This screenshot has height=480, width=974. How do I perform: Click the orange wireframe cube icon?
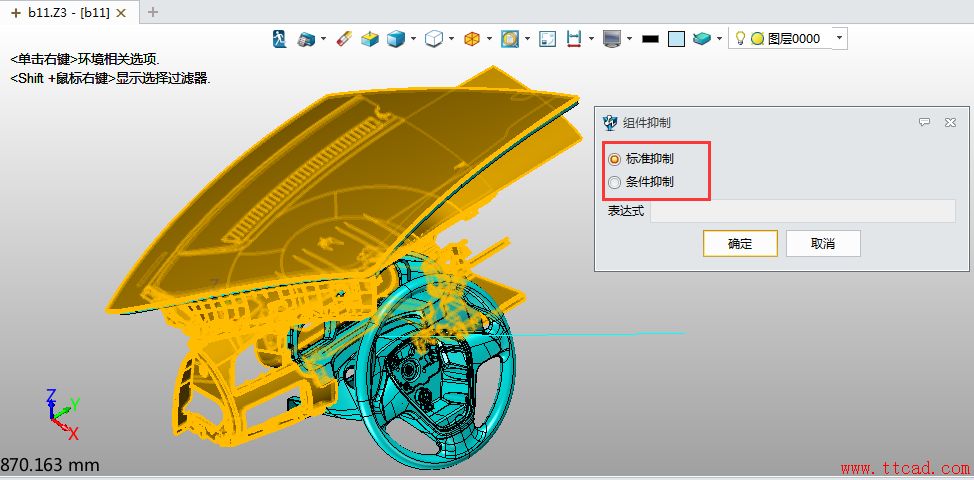point(472,39)
